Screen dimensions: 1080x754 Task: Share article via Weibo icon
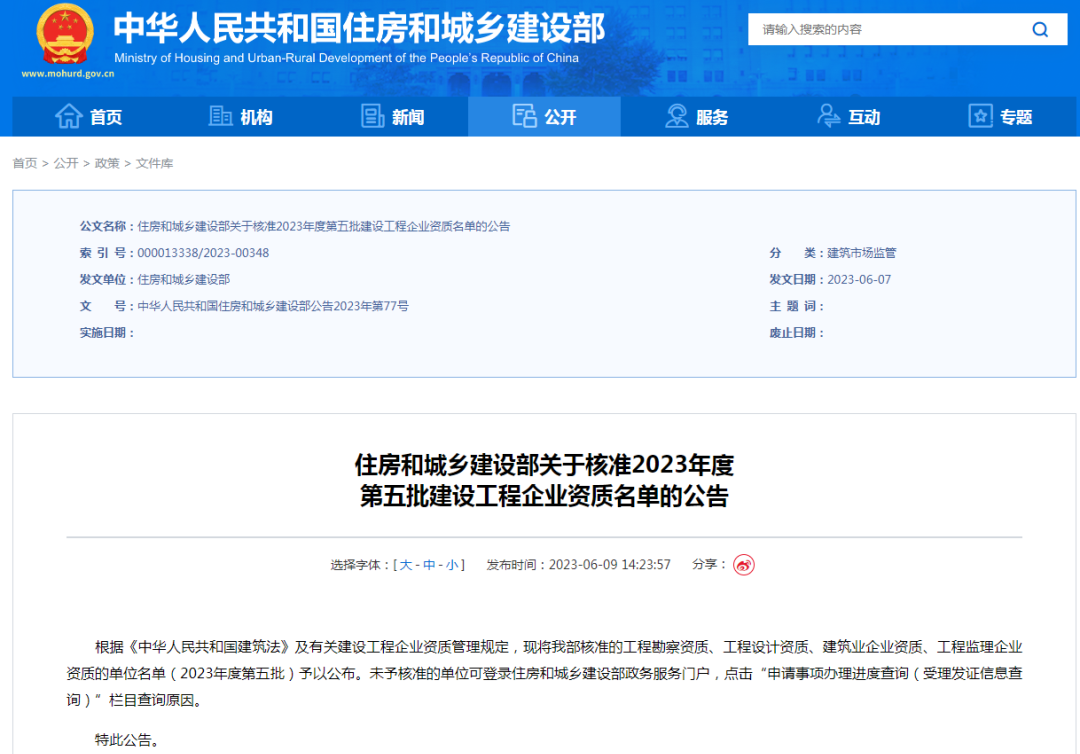click(x=743, y=565)
